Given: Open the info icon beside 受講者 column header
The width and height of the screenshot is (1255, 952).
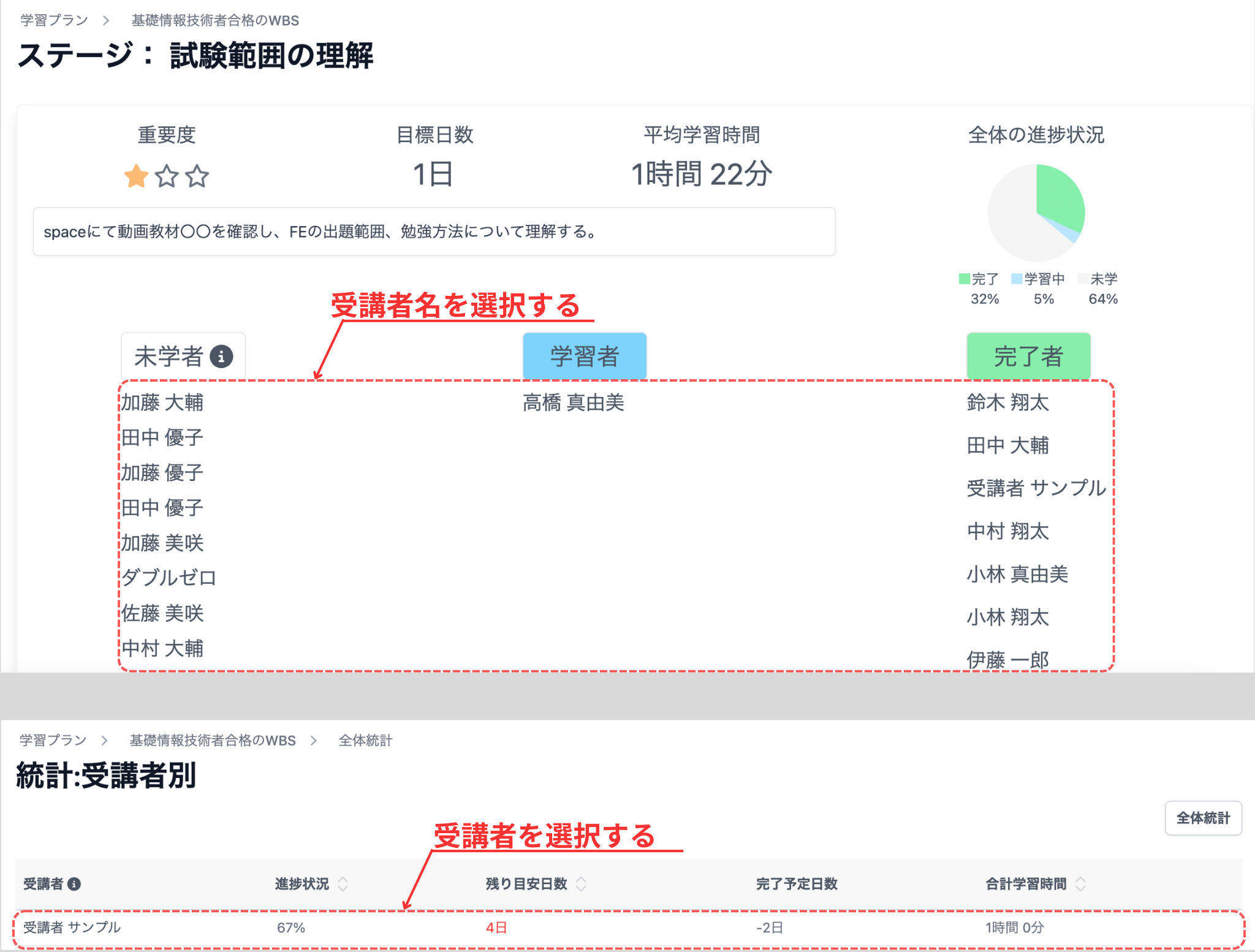Looking at the screenshot, I should (x=75, y=884).
